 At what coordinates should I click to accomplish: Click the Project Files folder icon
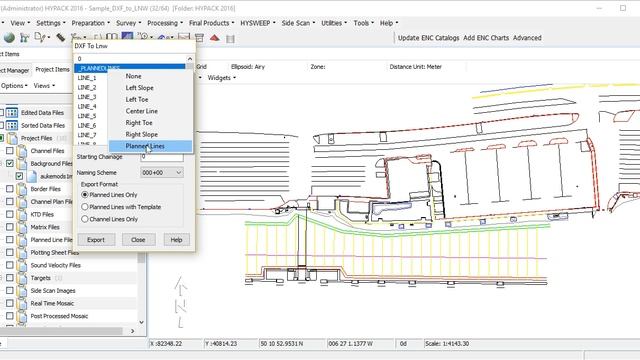click(12, 138)
